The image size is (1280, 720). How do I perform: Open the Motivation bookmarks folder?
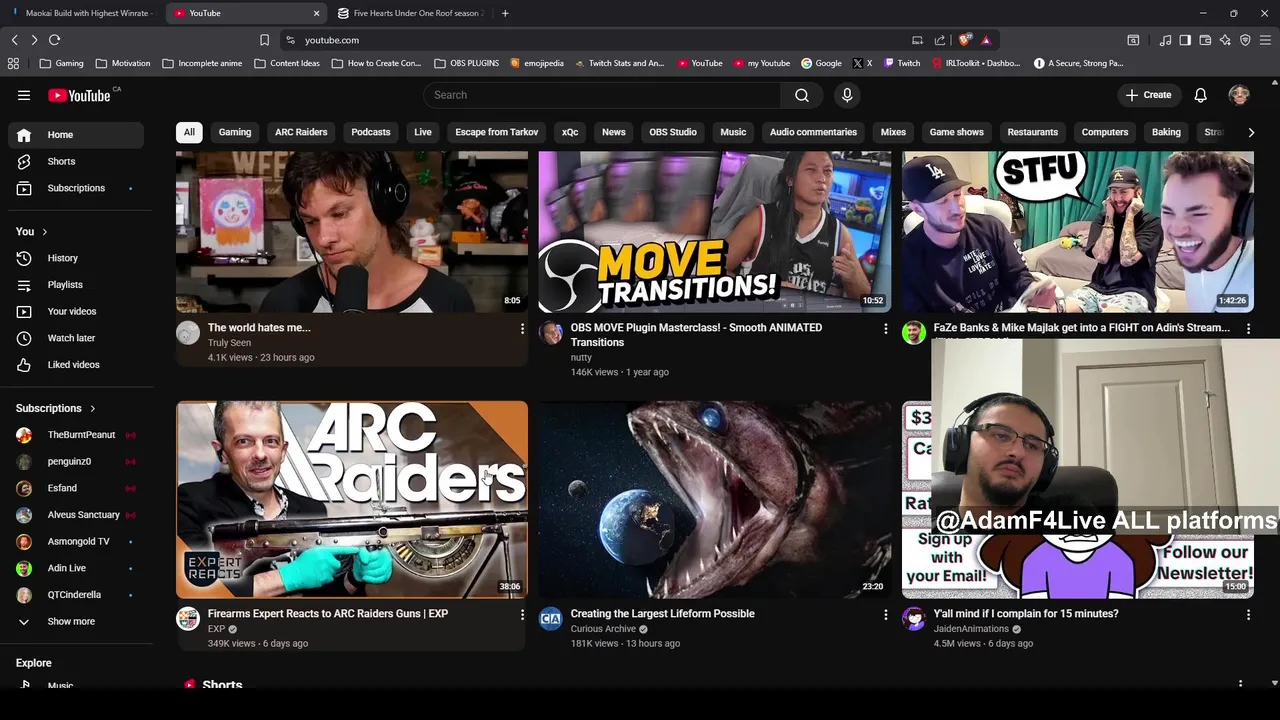[123, 63]
